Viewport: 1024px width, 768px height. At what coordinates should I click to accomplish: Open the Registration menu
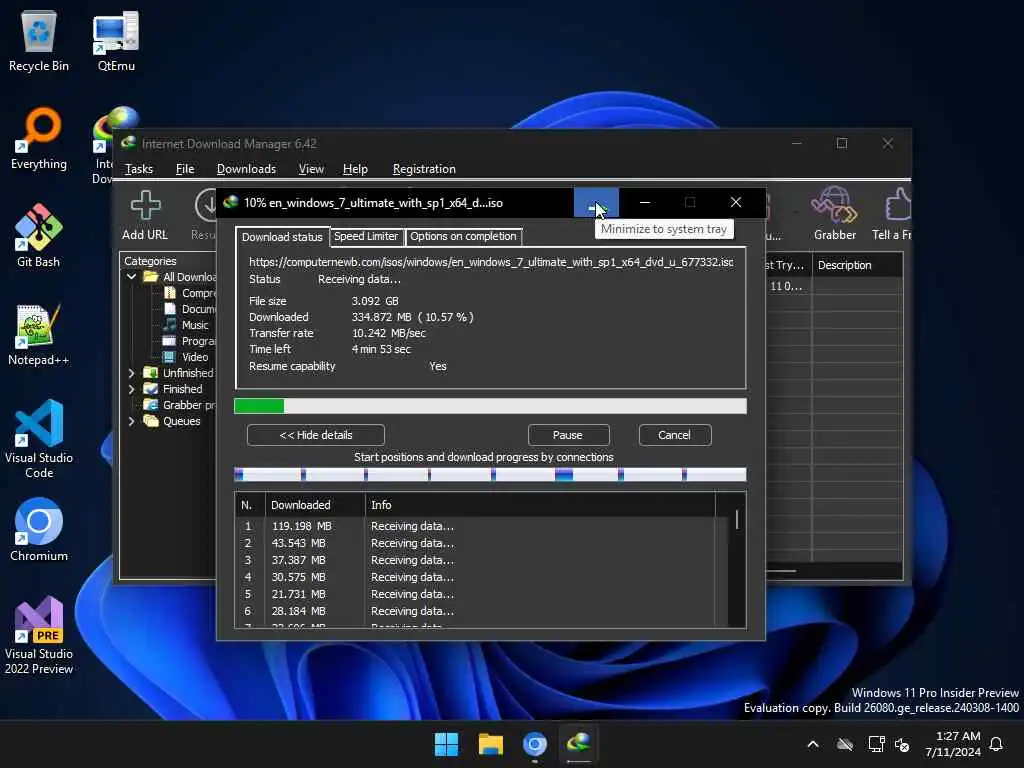424,169
